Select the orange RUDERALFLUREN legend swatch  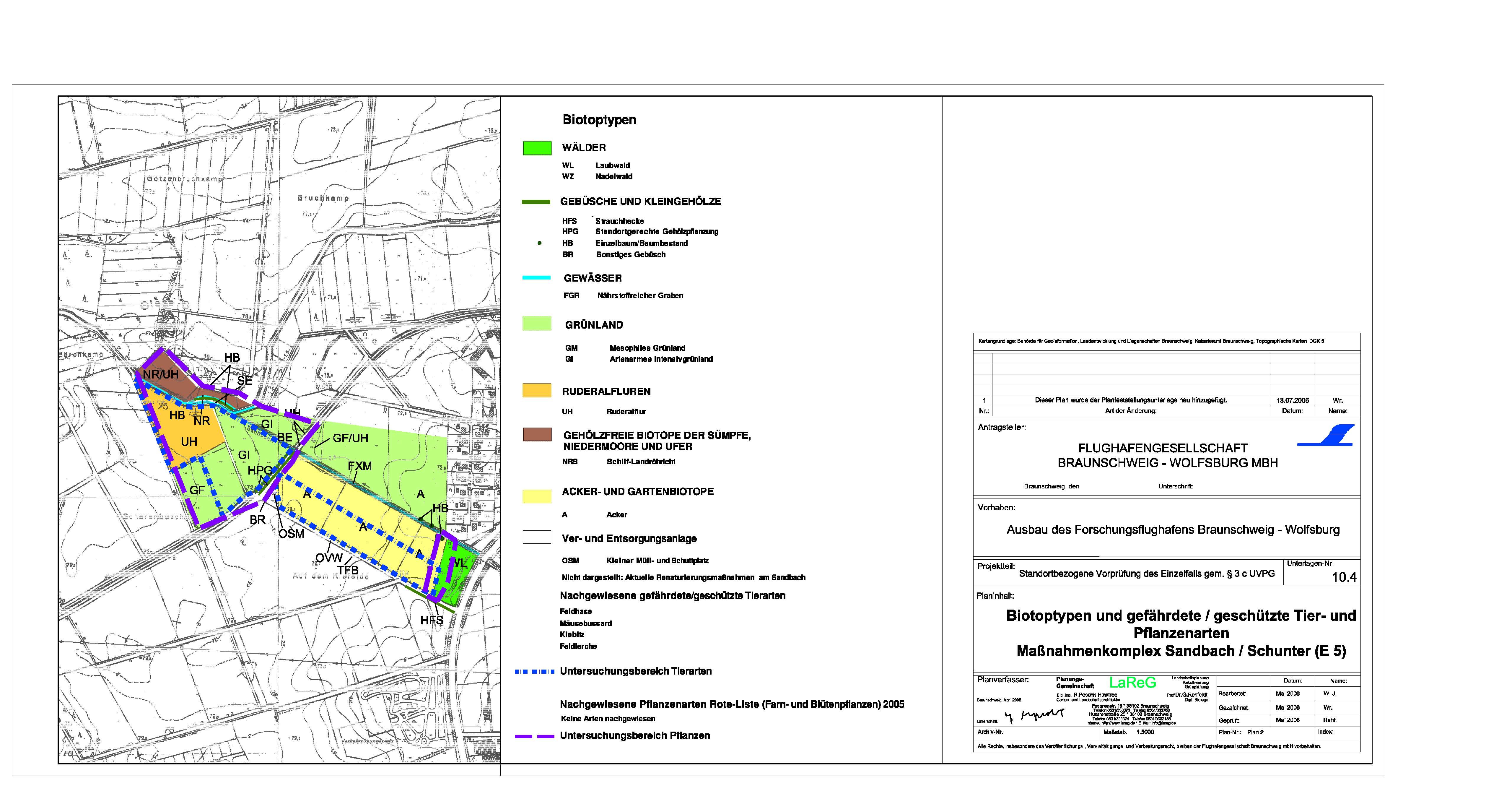point(537,391)
